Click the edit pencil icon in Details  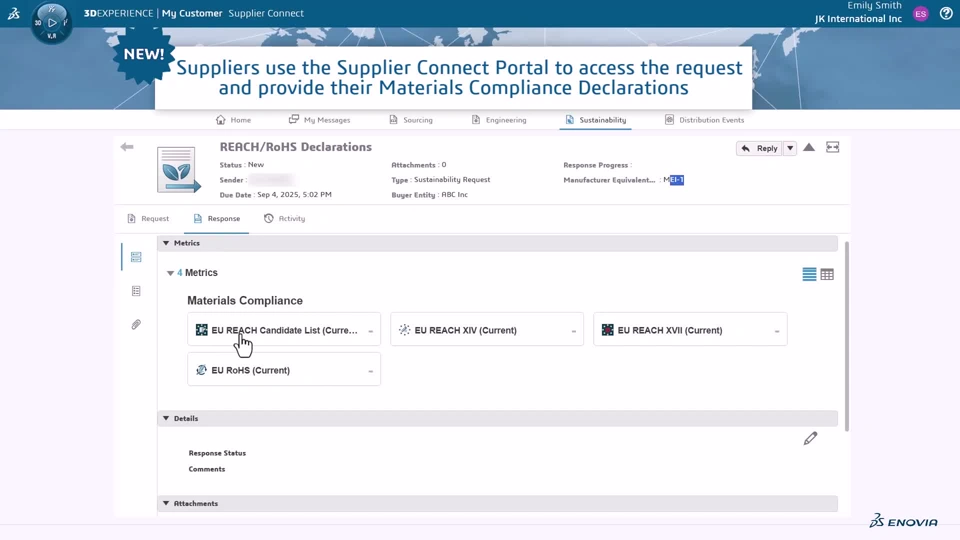coord(810,438)
